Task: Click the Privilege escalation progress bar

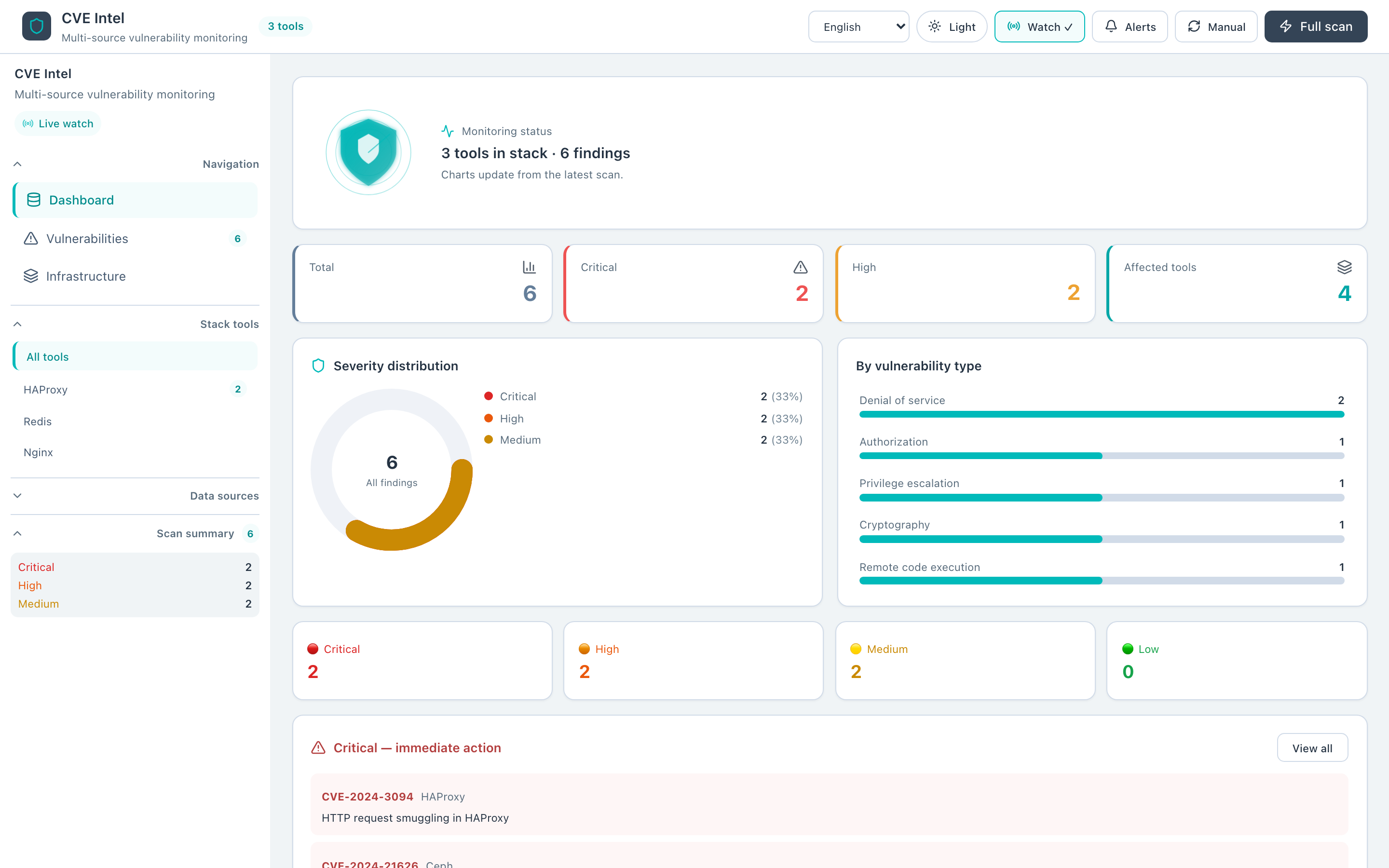Action: (x=1102, y=497)
